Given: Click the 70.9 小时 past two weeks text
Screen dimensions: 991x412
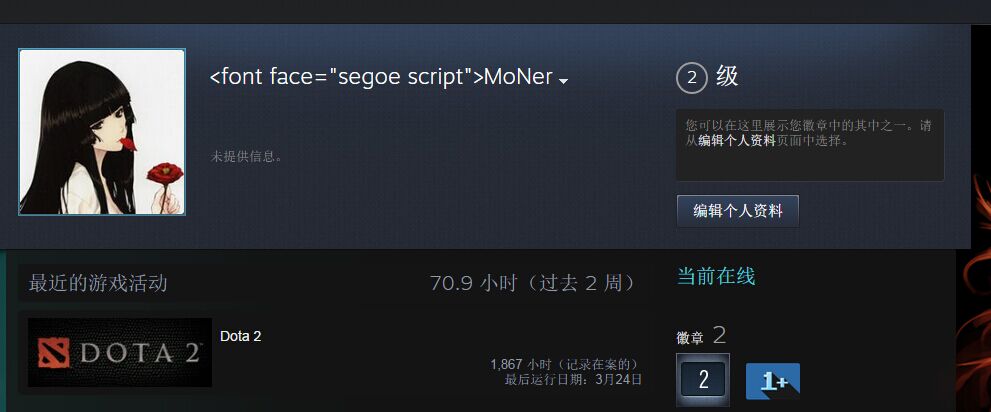Looking at the screenshot, I should [x=533, y=283].
